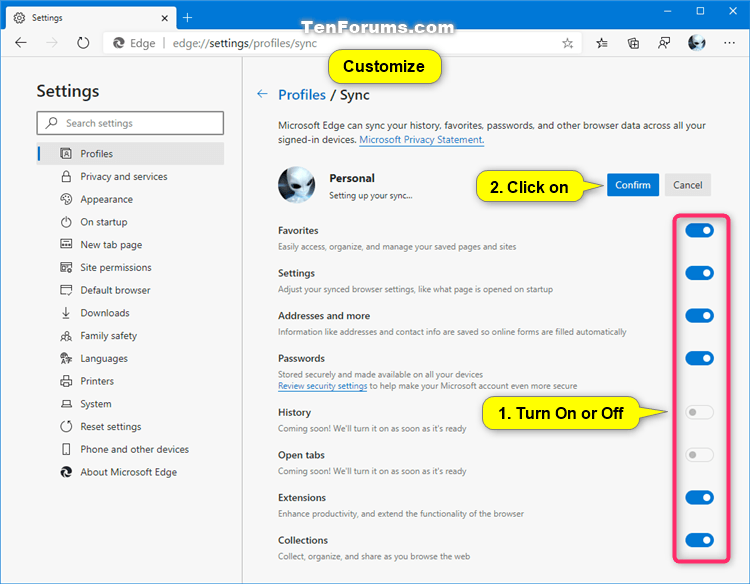This screenshot has height=584, width=750.
Task: Click the Profiles breadcrumb link
Action: [x=302, y=95]
